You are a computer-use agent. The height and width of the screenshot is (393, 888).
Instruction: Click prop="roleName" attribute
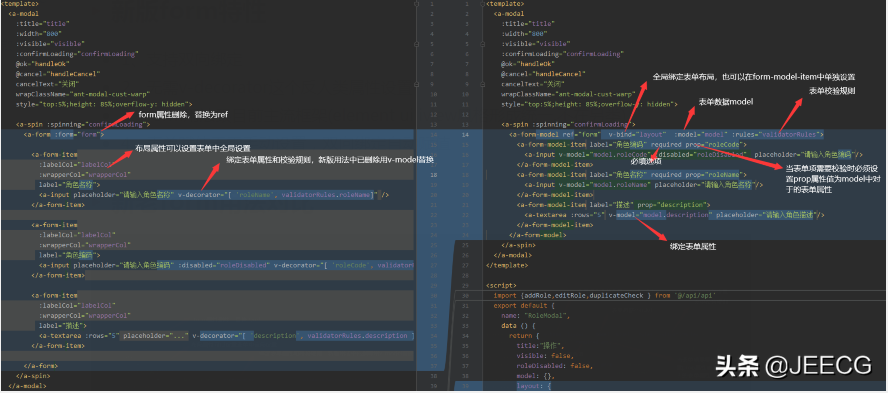(x=713, y=175)
